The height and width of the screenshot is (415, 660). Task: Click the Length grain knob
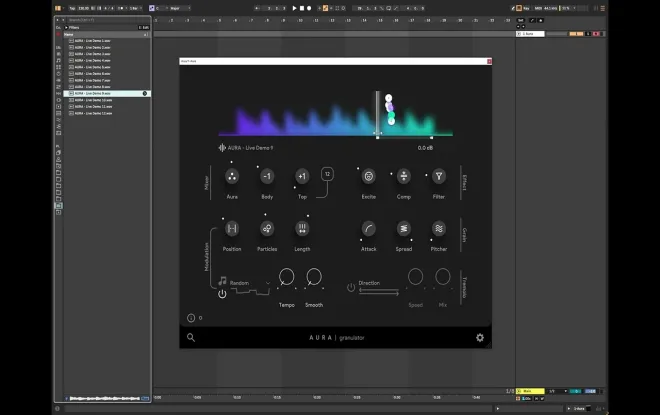[x=302, y=229]
